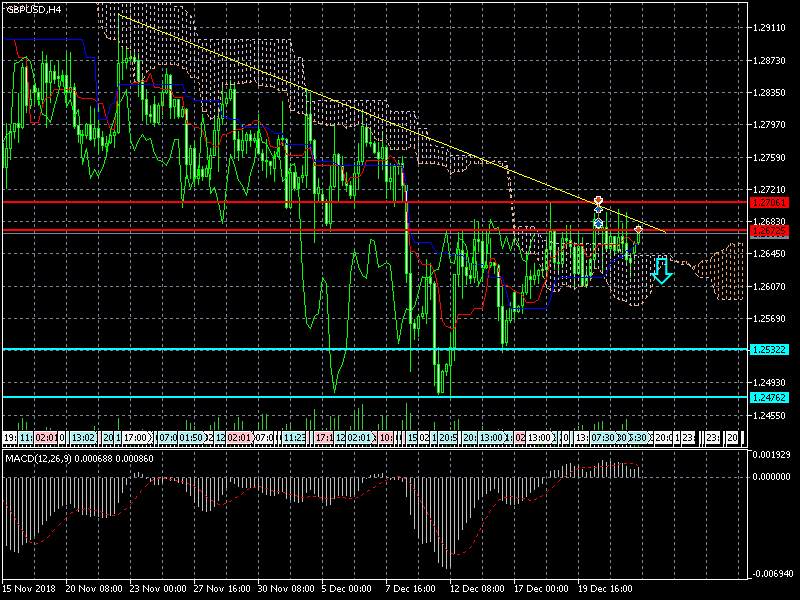Click the GBPUSD,H4 chart title label
Image resolution: width=800 pixels, height=600 pixels.
[33, 9]
